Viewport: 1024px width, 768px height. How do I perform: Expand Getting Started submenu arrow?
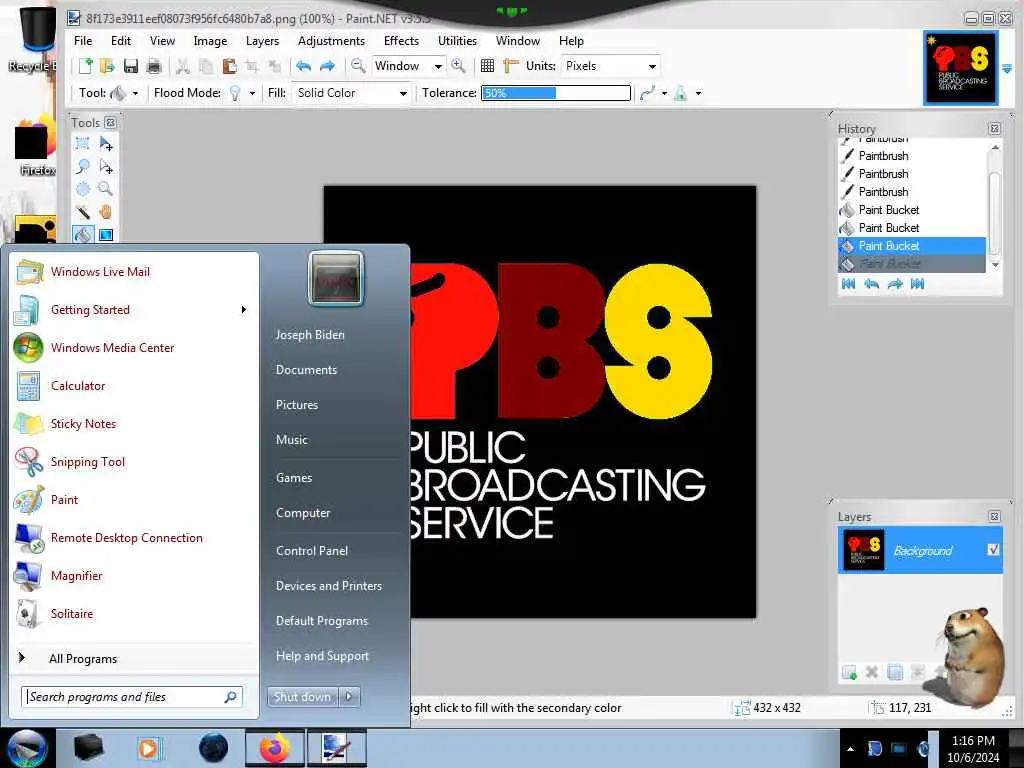[244, 310]
